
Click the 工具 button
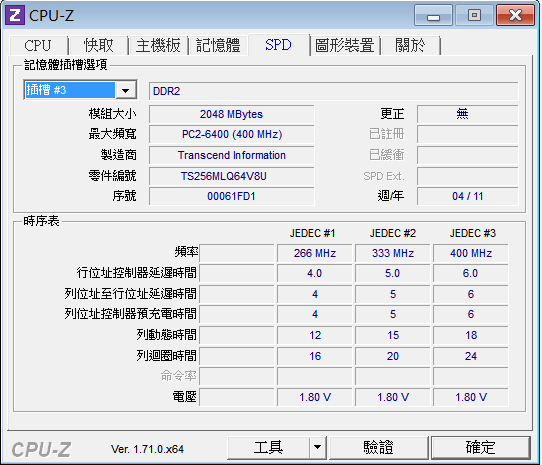269,447
